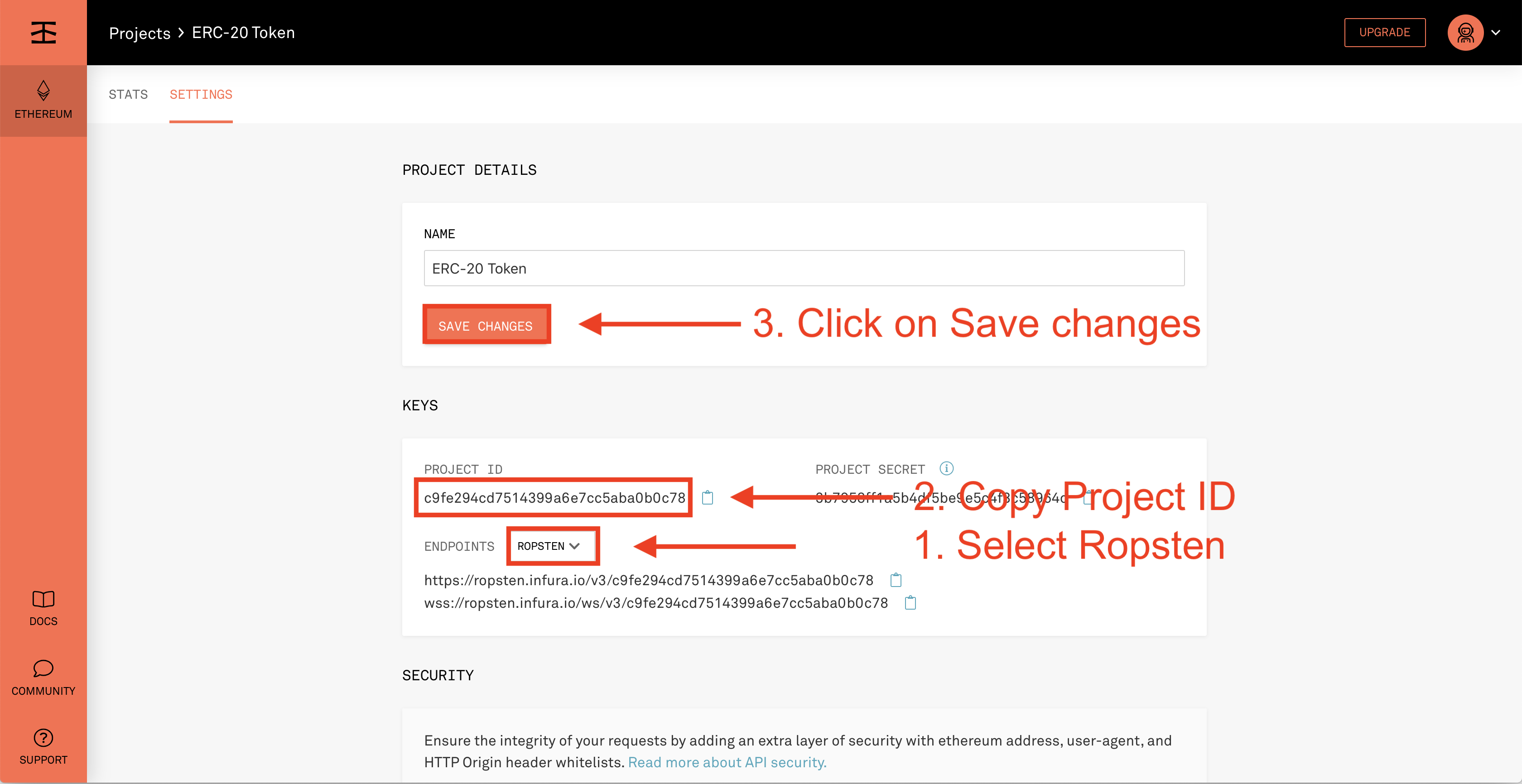Click the user avatar icon
Image resolution: width=1522 pixels, height=784 pixels.
pyautogui.click(x=1465, y=33)
